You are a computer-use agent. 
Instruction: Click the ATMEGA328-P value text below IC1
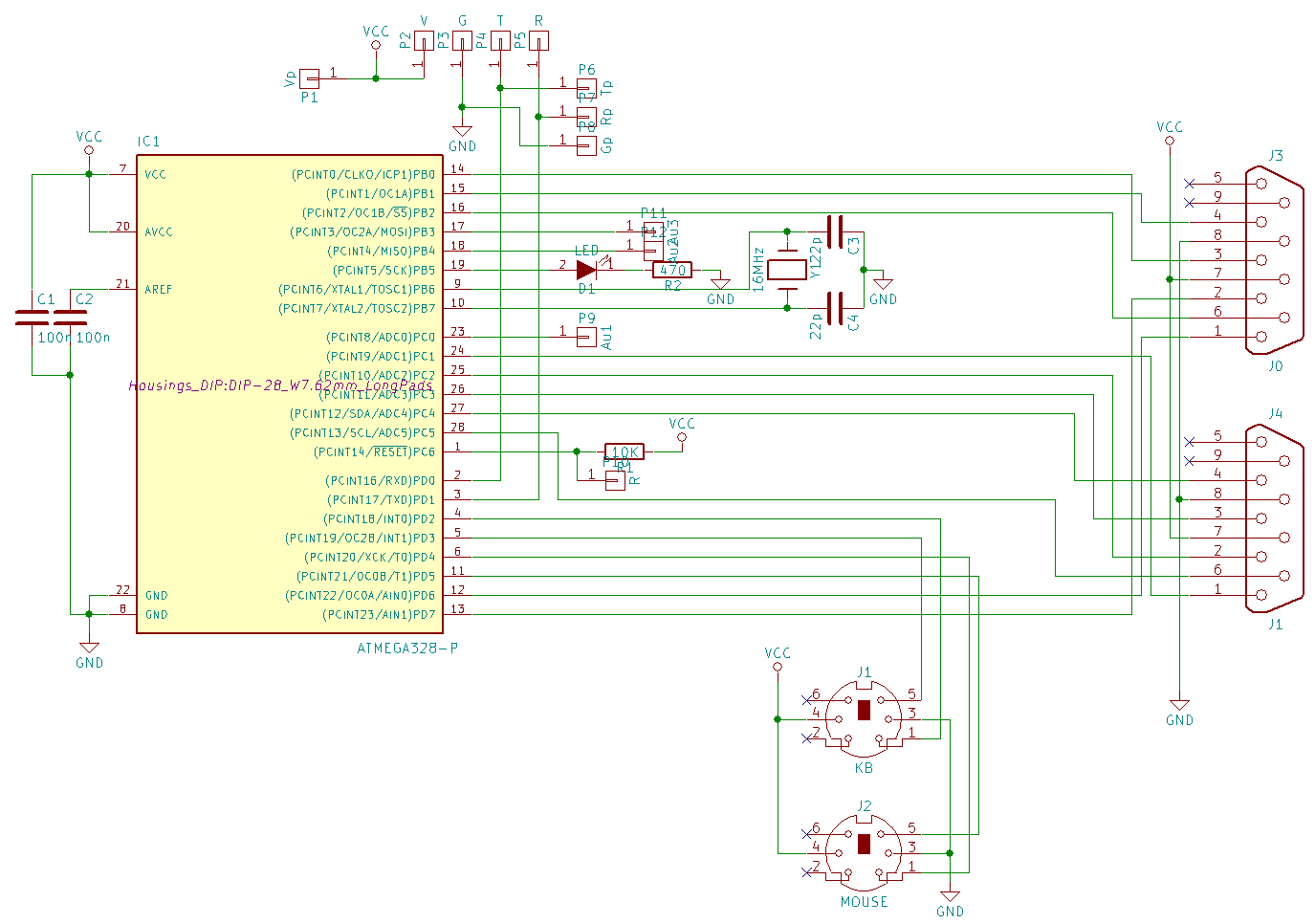click(405, 646)
